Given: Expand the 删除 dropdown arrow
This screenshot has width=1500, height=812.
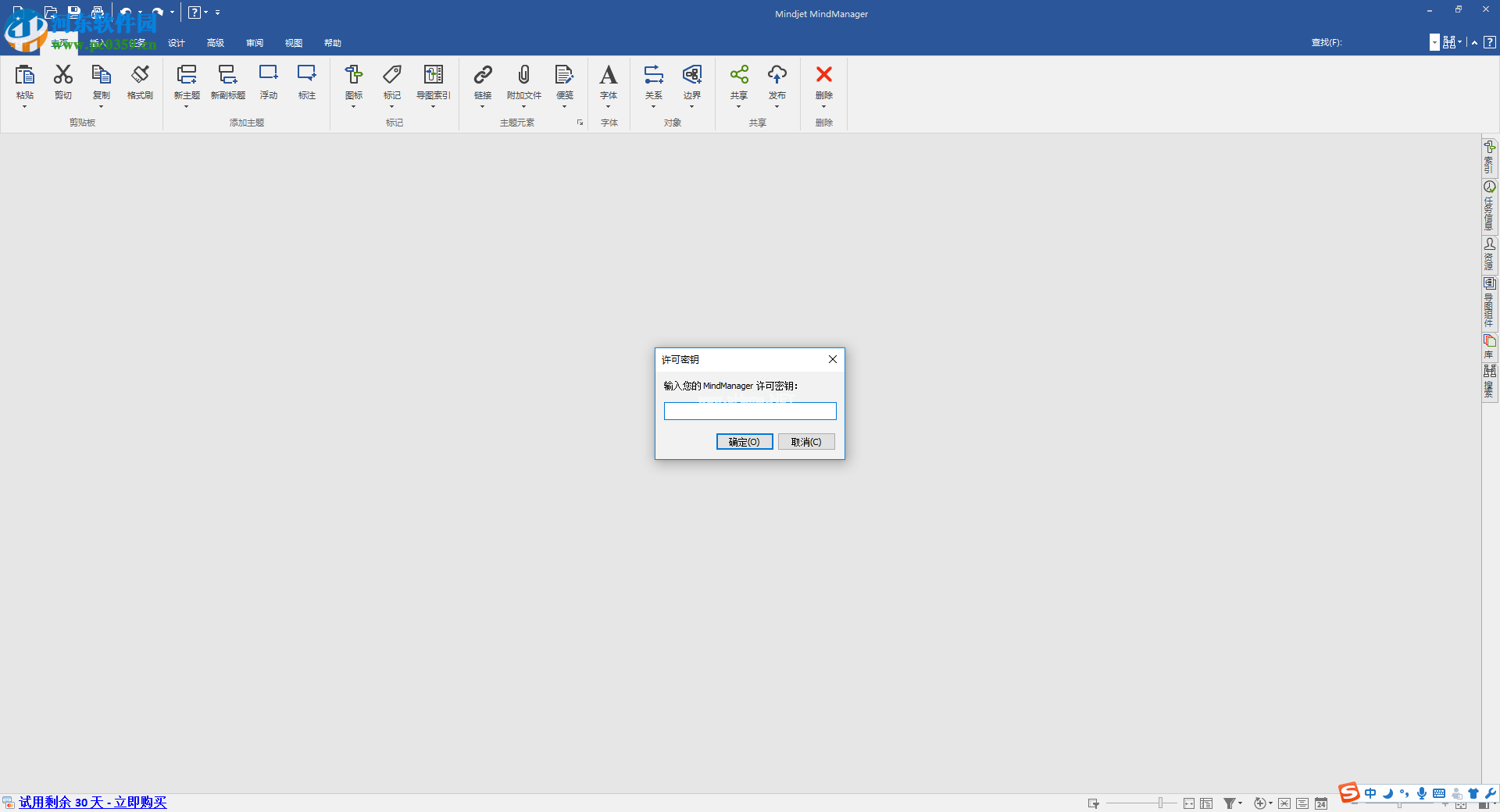Looking at the screenshot, I should 824,107.
